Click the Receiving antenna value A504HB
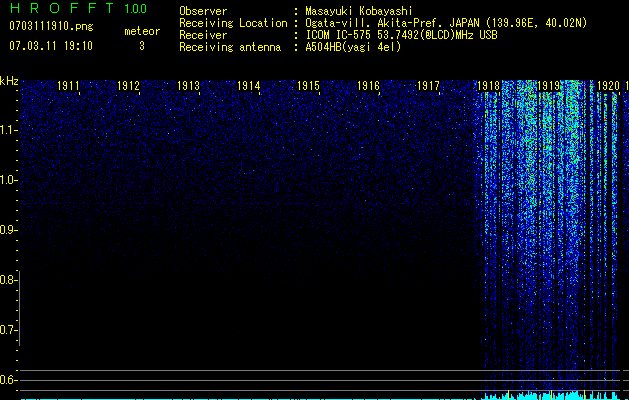 353,47
